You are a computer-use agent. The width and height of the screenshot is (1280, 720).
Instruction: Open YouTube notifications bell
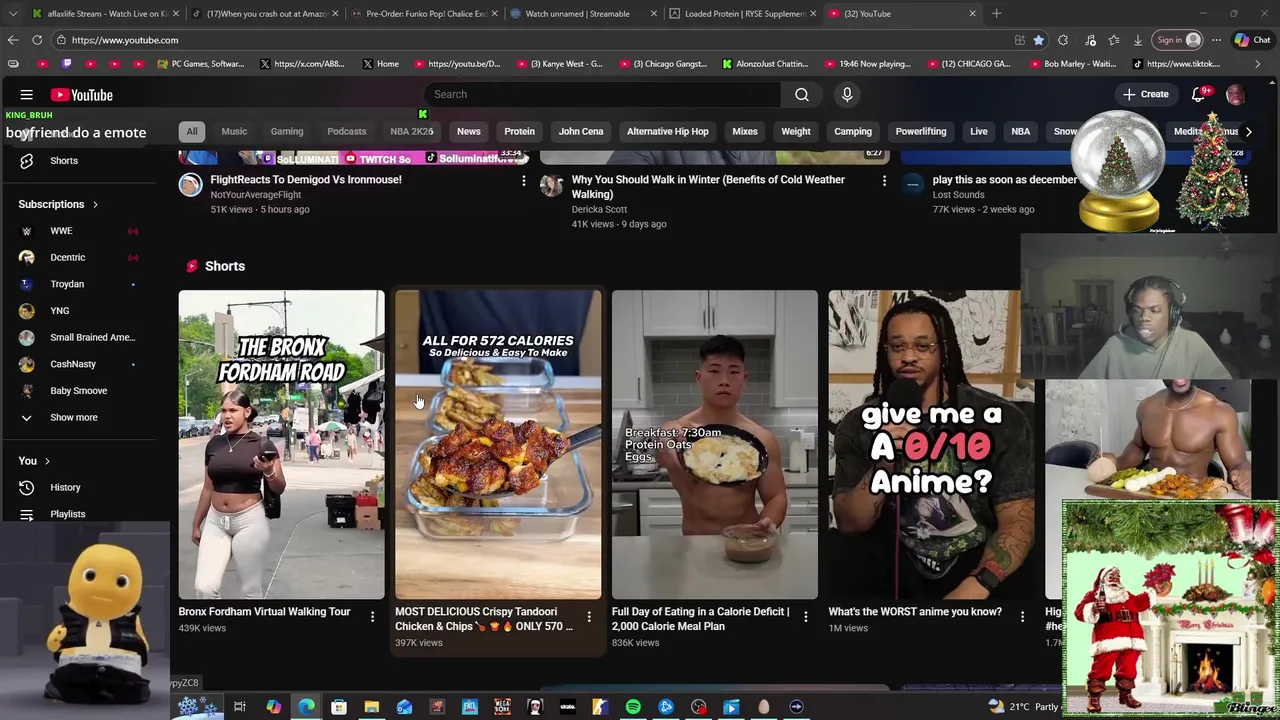pyautogui.click(x=1198, y=94)
